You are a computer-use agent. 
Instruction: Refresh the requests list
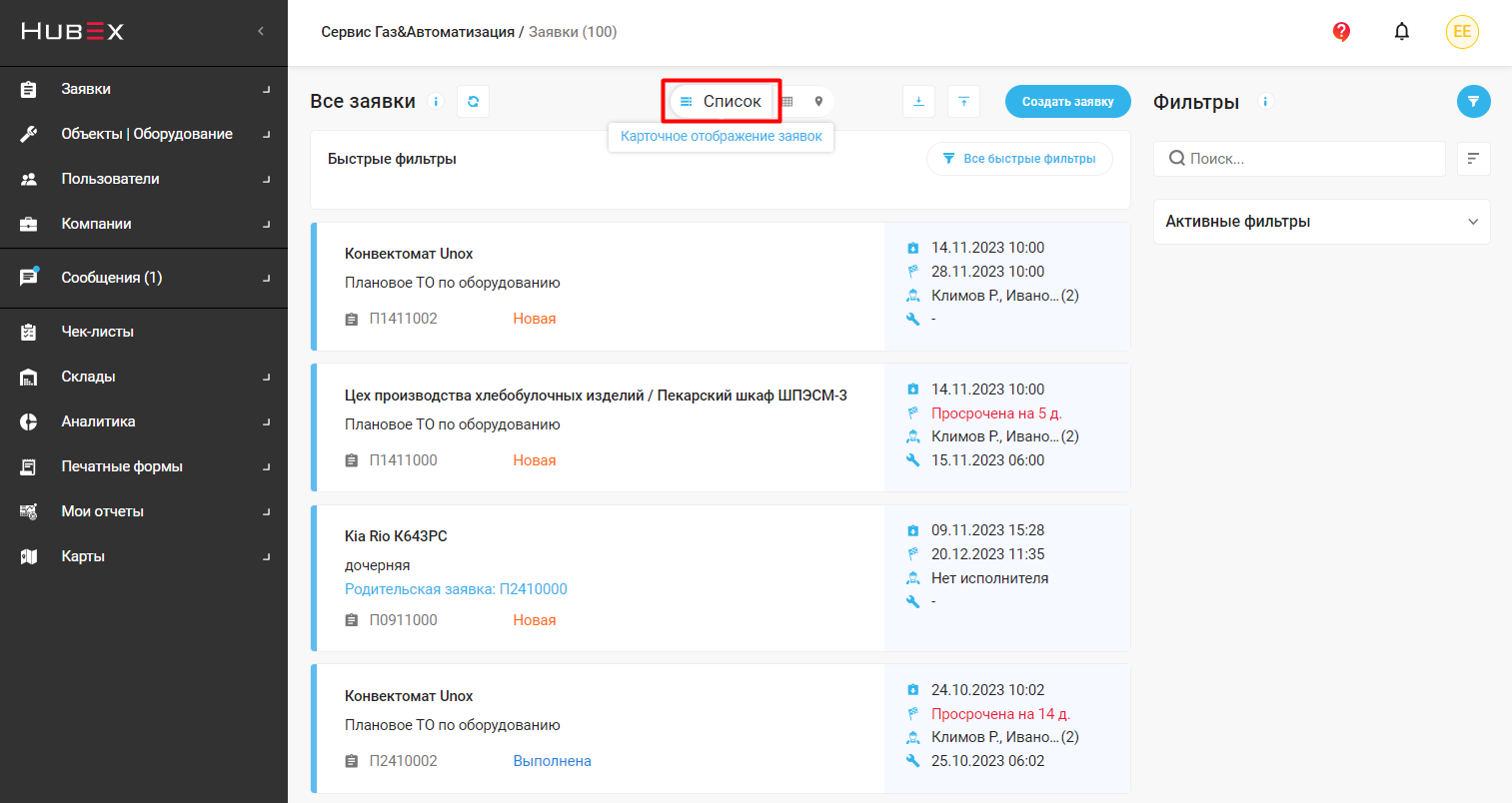[473, 101]
